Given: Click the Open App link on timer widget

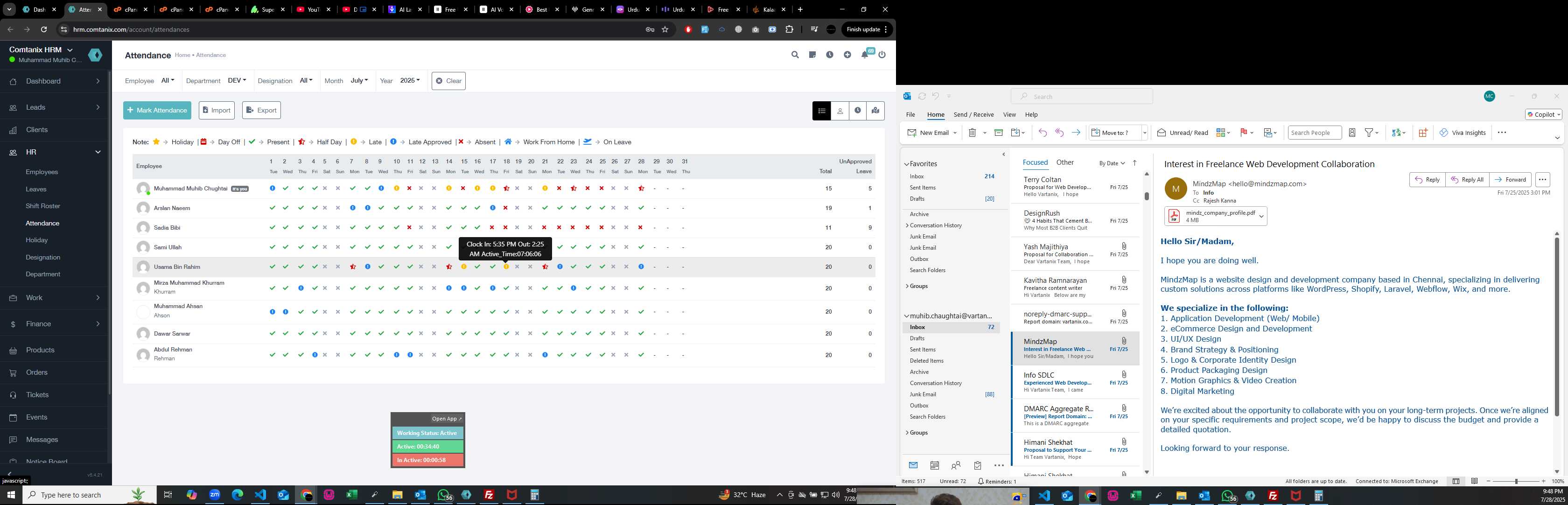Looking at the screenshot, I should point(447,419).
